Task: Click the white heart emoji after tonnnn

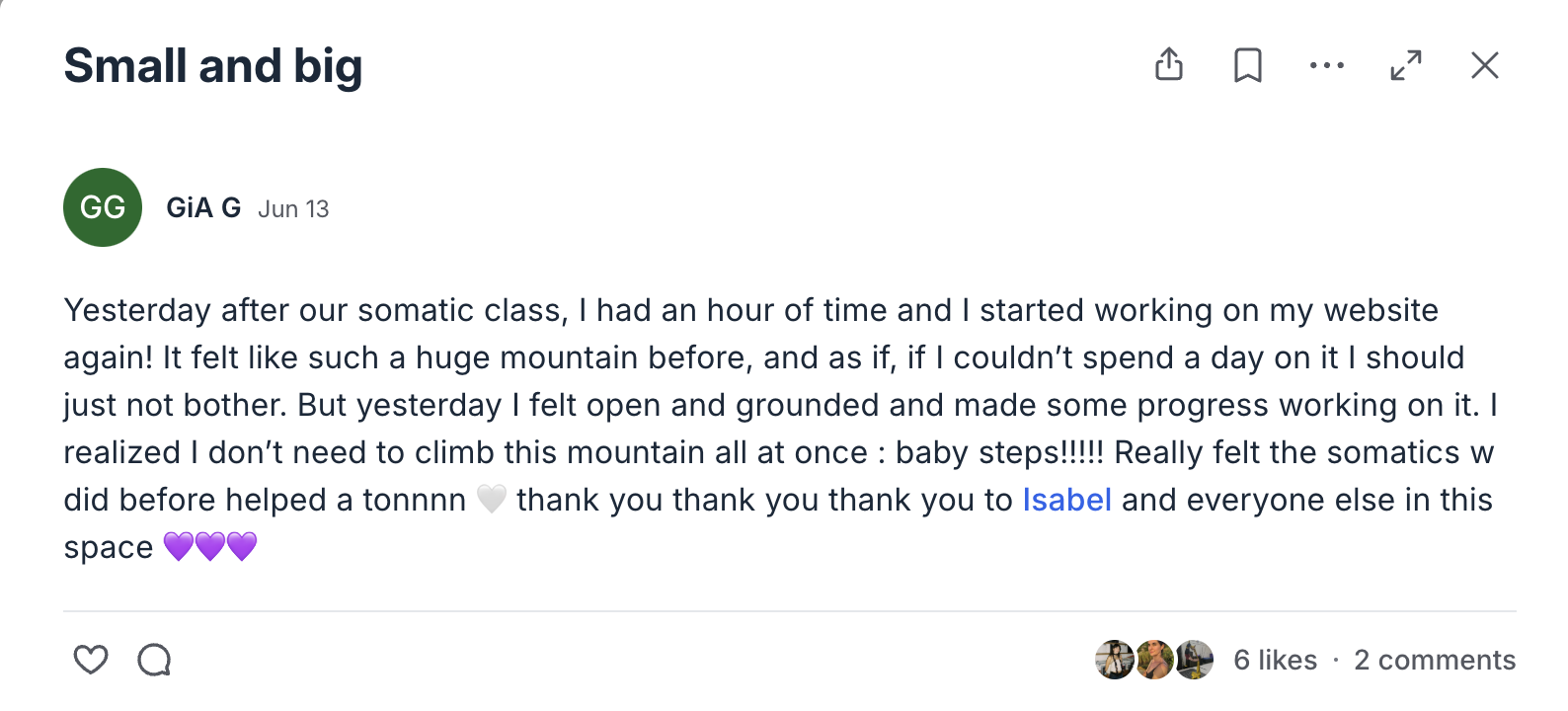Action: click(491, 500)
